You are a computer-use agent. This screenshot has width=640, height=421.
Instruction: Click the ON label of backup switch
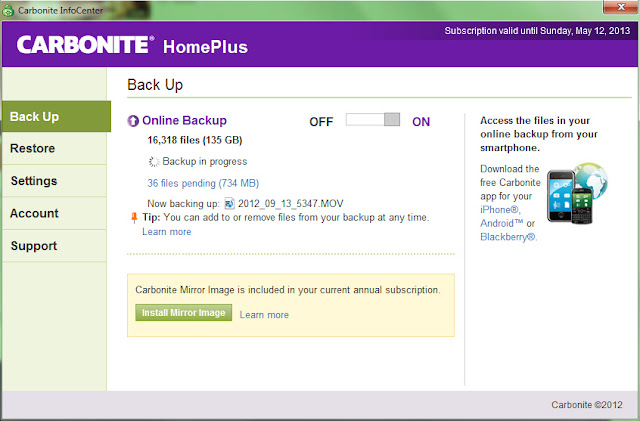point(421,122)
